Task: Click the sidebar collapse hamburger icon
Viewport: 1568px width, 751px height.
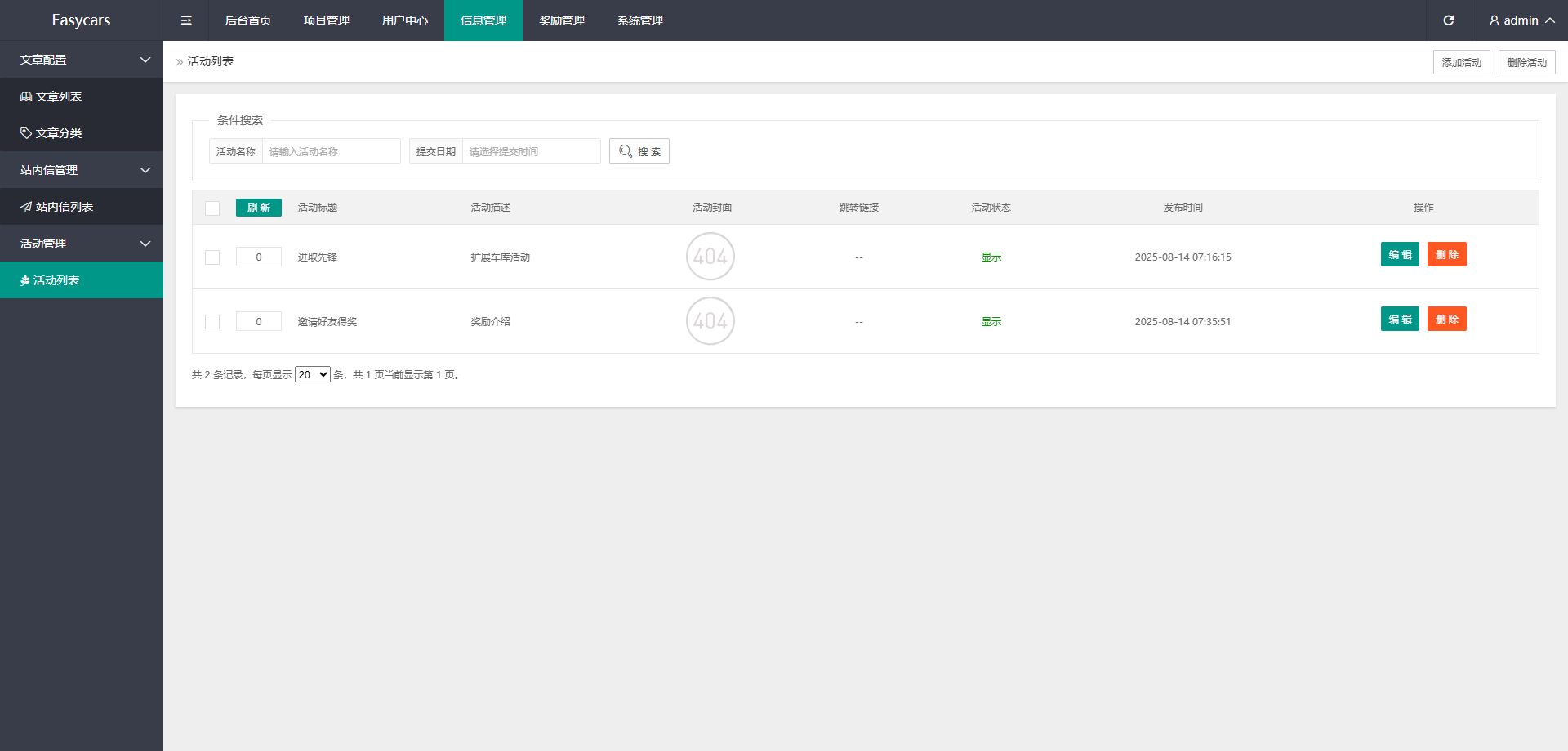Action: (x=186, y=20)
